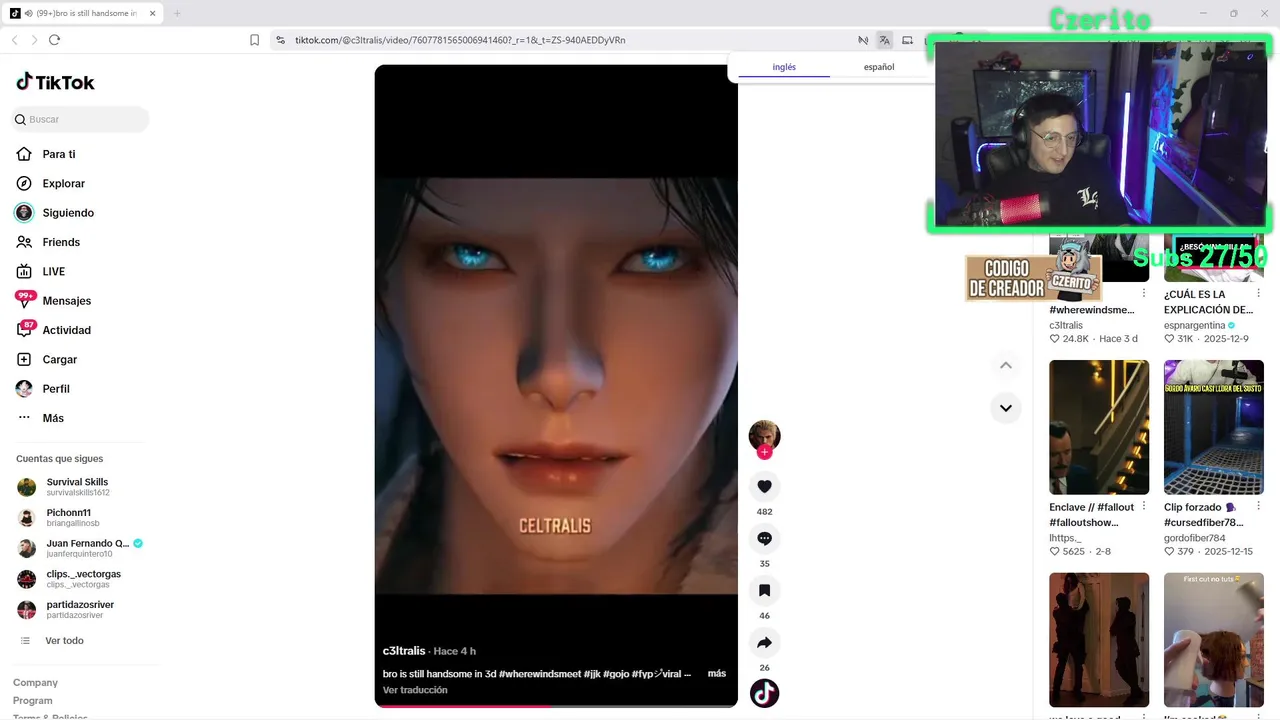
Task: Open the creator avatar beside video
Action: [x=764, y=435]
